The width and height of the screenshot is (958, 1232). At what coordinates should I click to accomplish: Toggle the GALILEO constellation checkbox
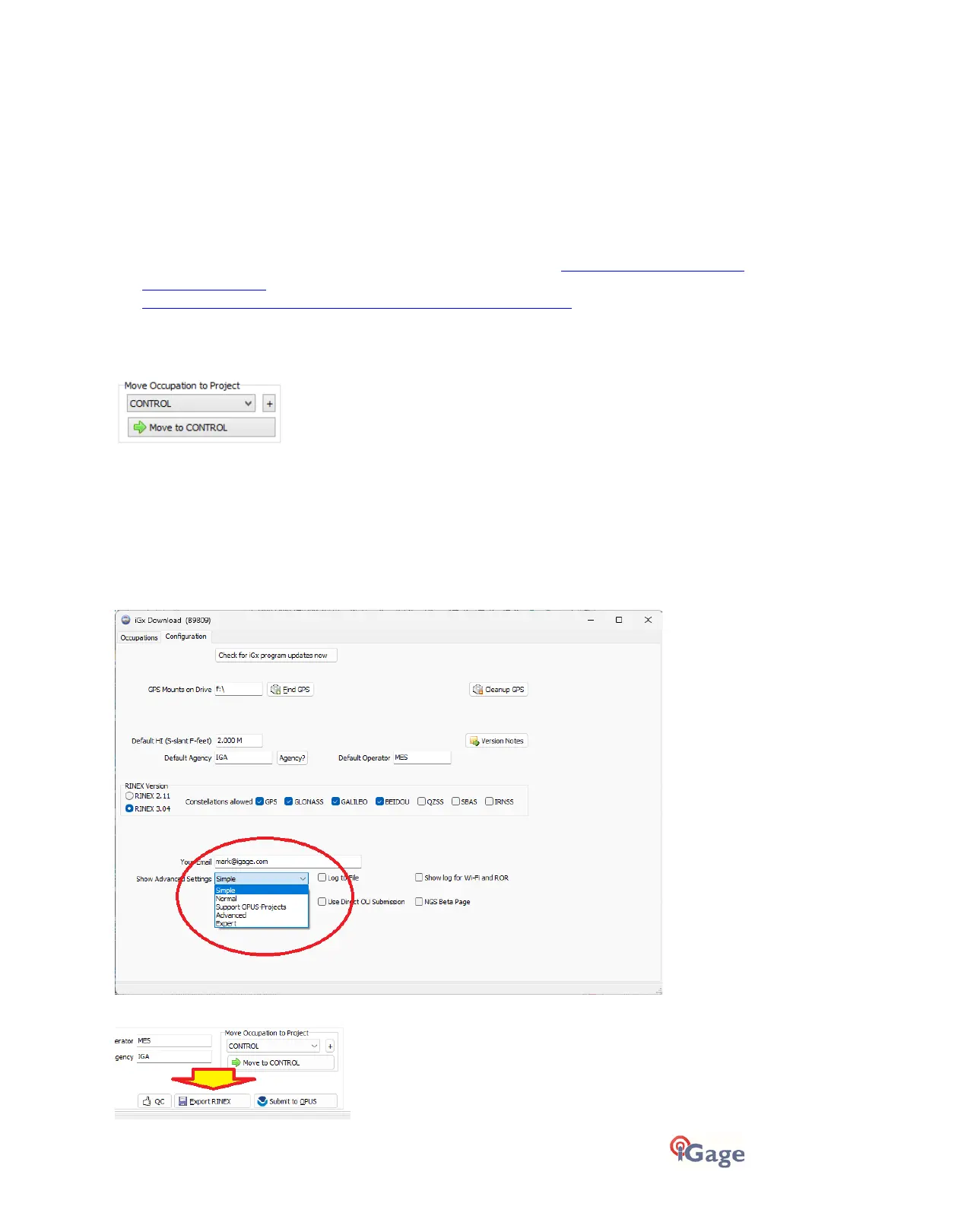click(335, 802)
